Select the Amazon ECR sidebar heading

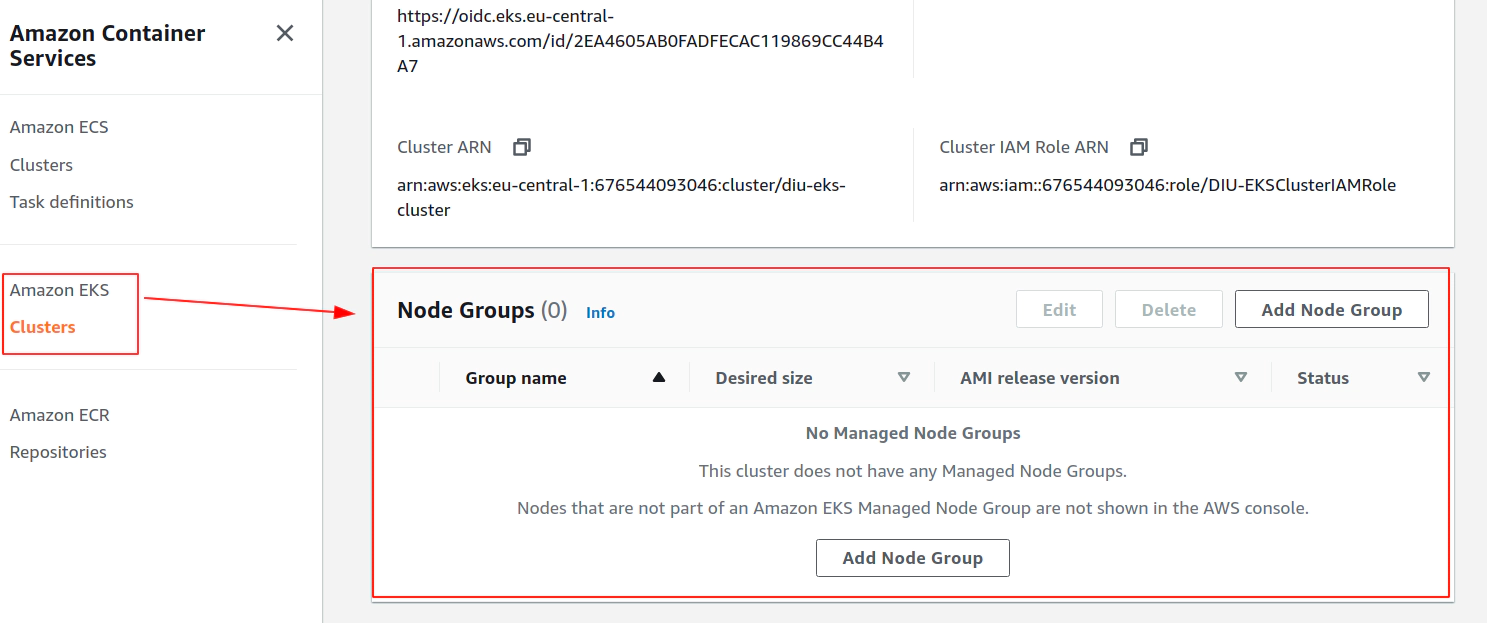(x=60, y=415)
